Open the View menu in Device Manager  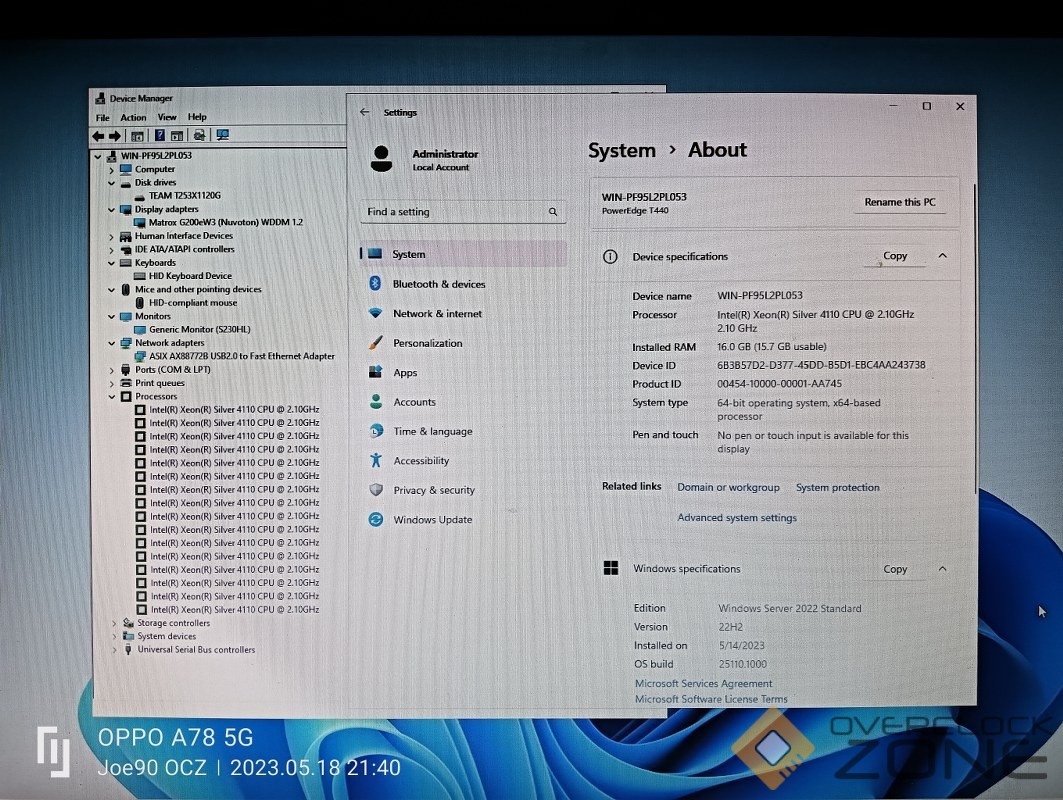167,117
